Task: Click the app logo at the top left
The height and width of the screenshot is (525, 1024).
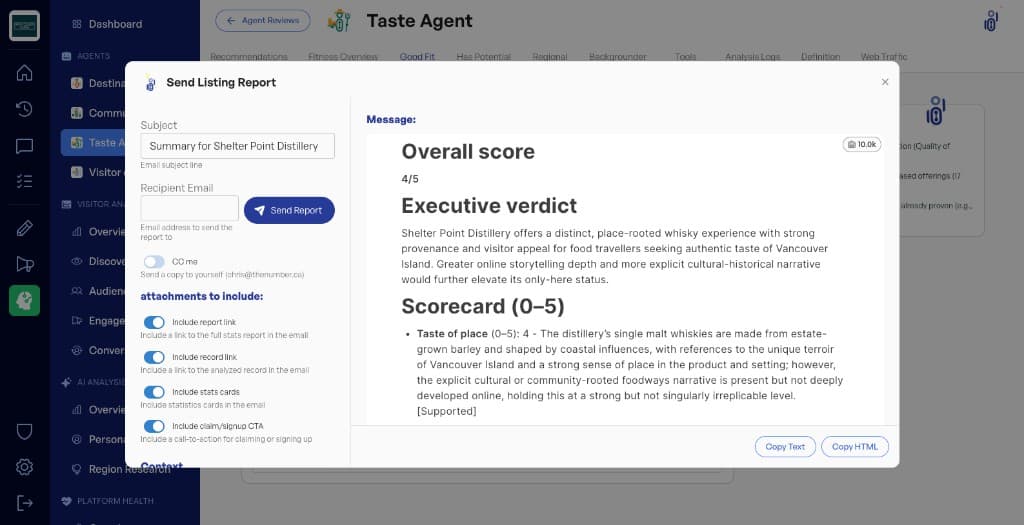Action: [x=24, y=25]
